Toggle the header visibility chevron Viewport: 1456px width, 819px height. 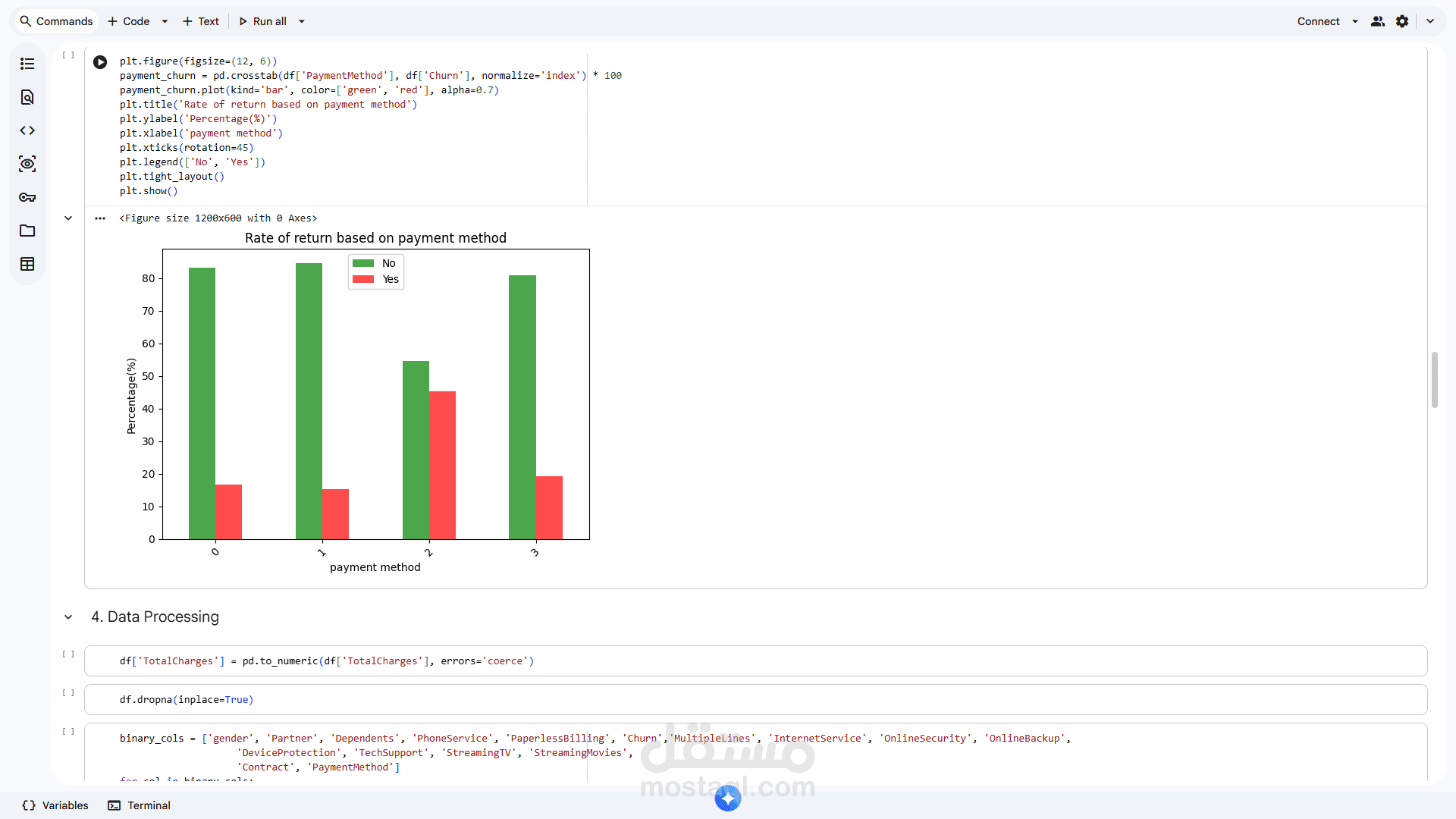[1430, 21]
